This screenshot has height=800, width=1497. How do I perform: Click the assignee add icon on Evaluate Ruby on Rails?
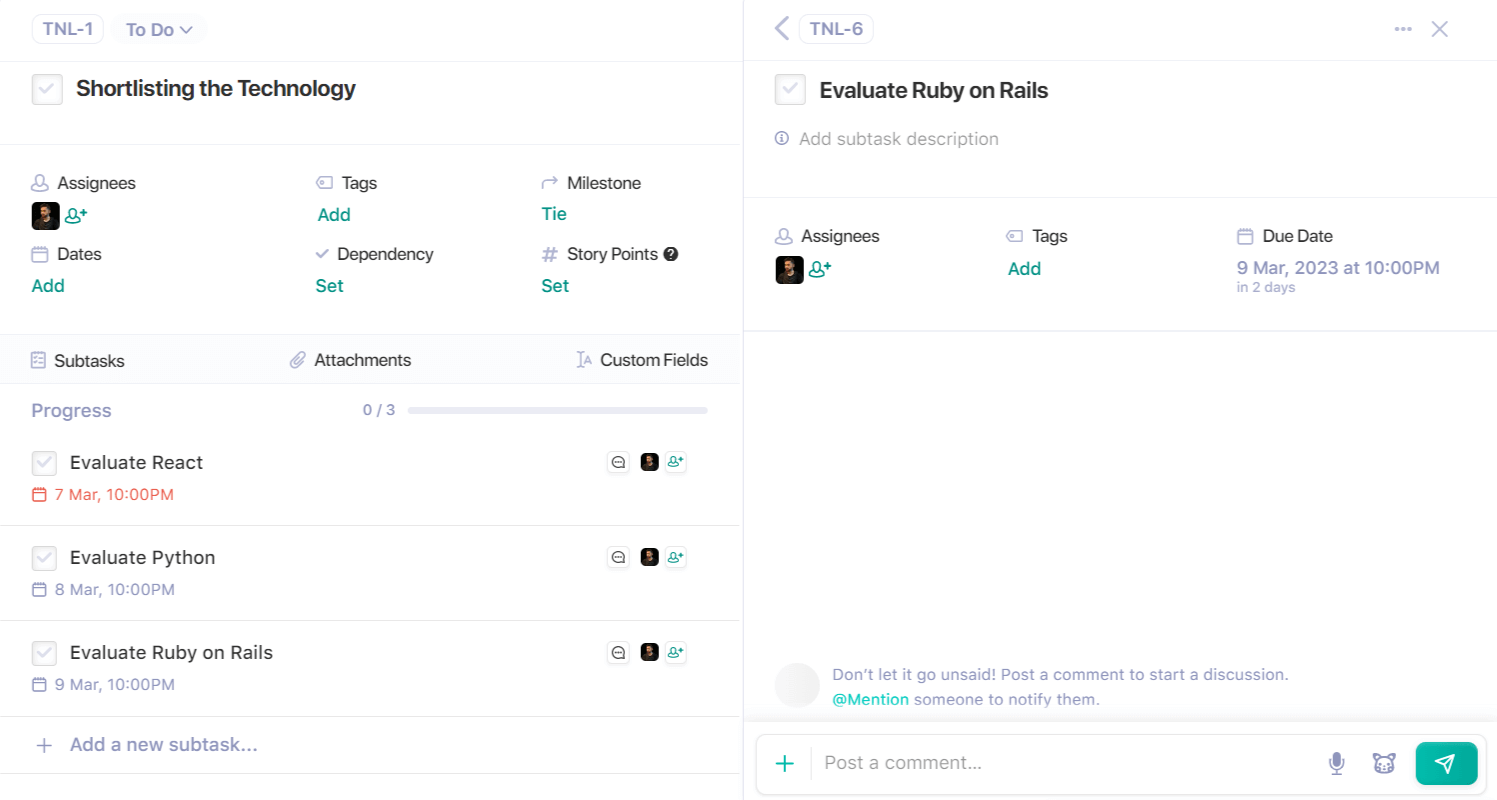click(675, 652)
